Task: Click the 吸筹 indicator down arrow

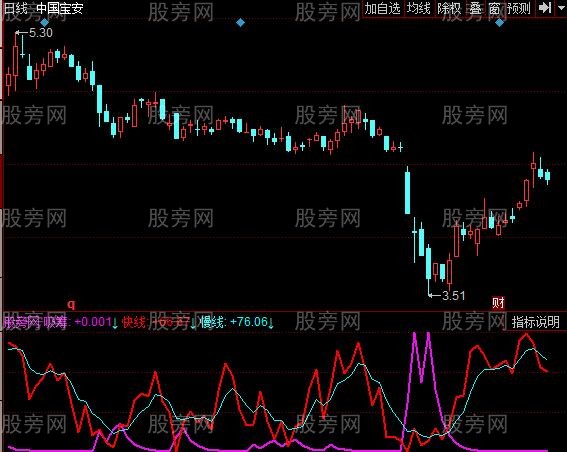Action: pos(115,323)
